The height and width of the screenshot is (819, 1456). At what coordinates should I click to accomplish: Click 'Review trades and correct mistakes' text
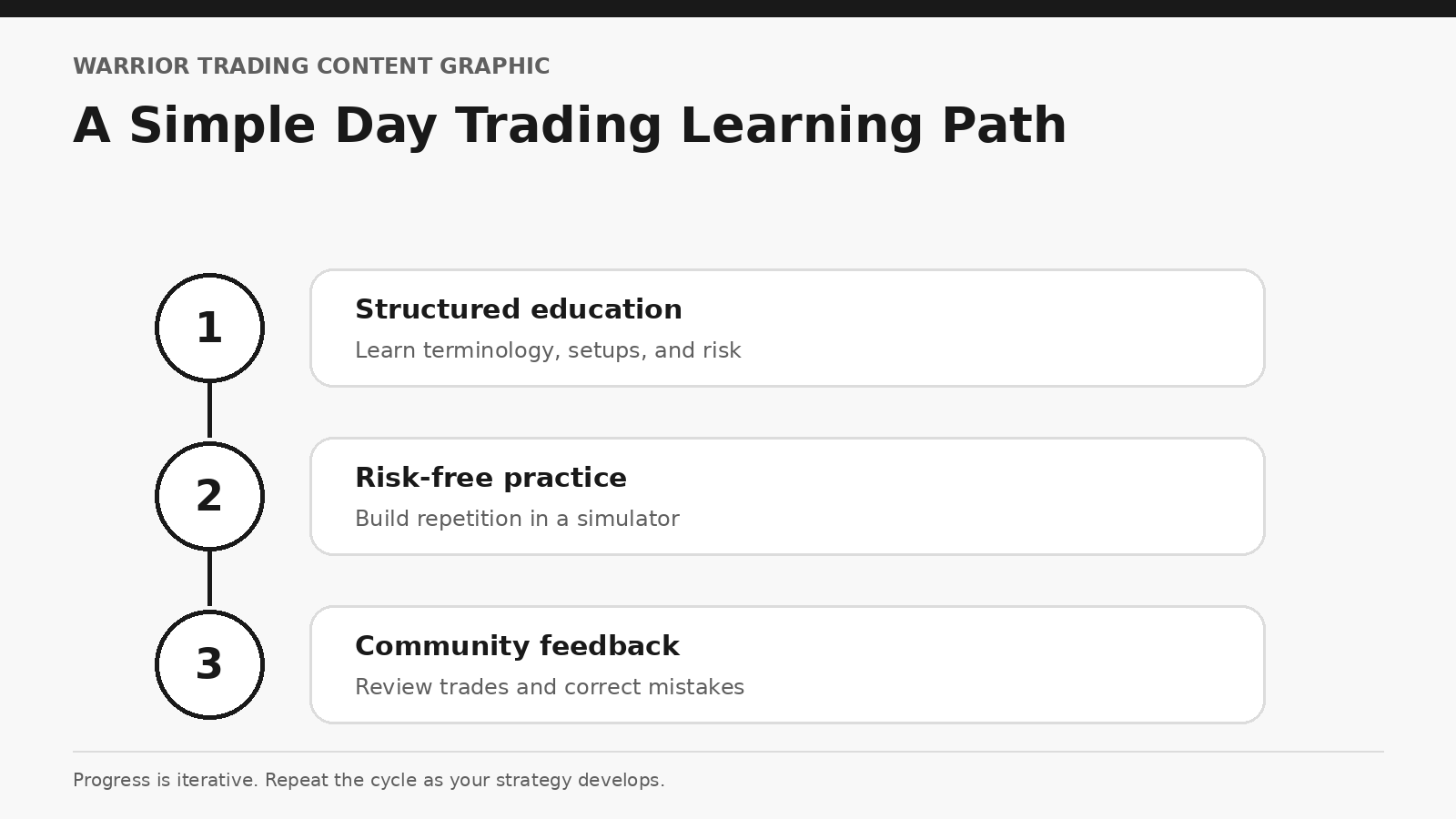pyautogui.click(x=550, y=687)
